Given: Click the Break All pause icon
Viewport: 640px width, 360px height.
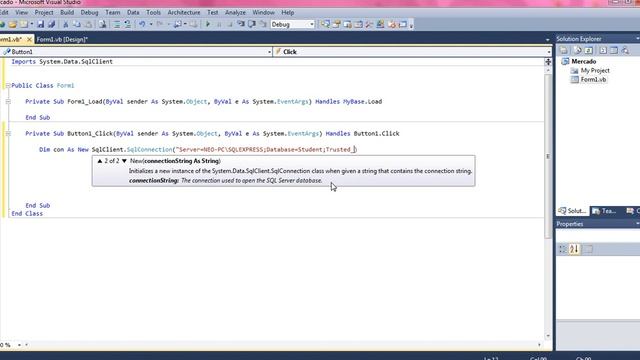Looking at the screenshot, I should [x=219, y=24].
